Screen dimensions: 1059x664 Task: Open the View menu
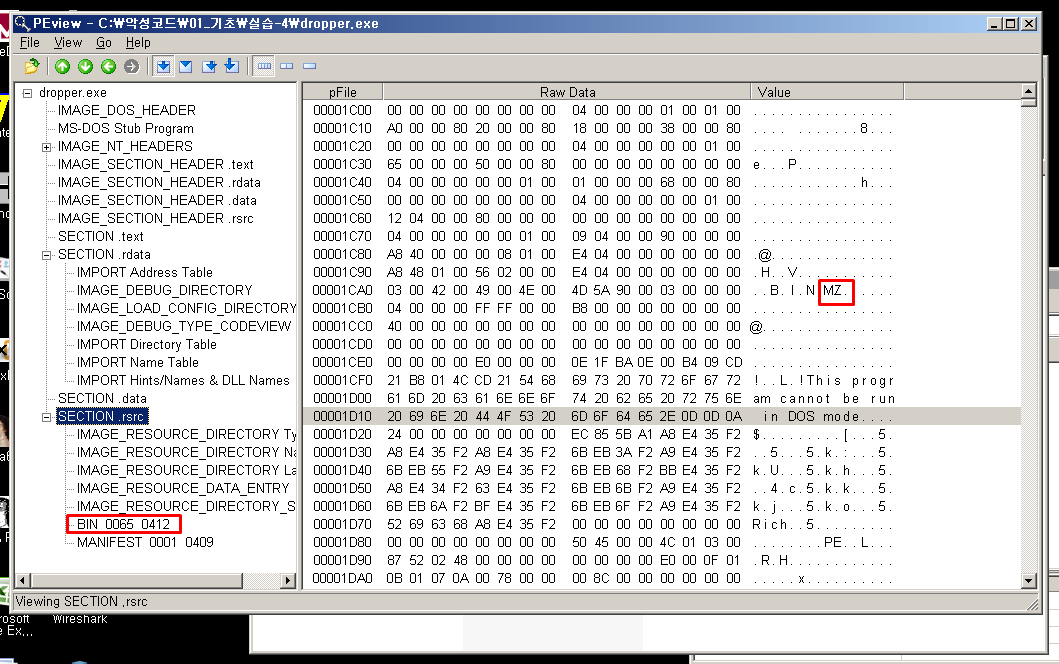68,43
